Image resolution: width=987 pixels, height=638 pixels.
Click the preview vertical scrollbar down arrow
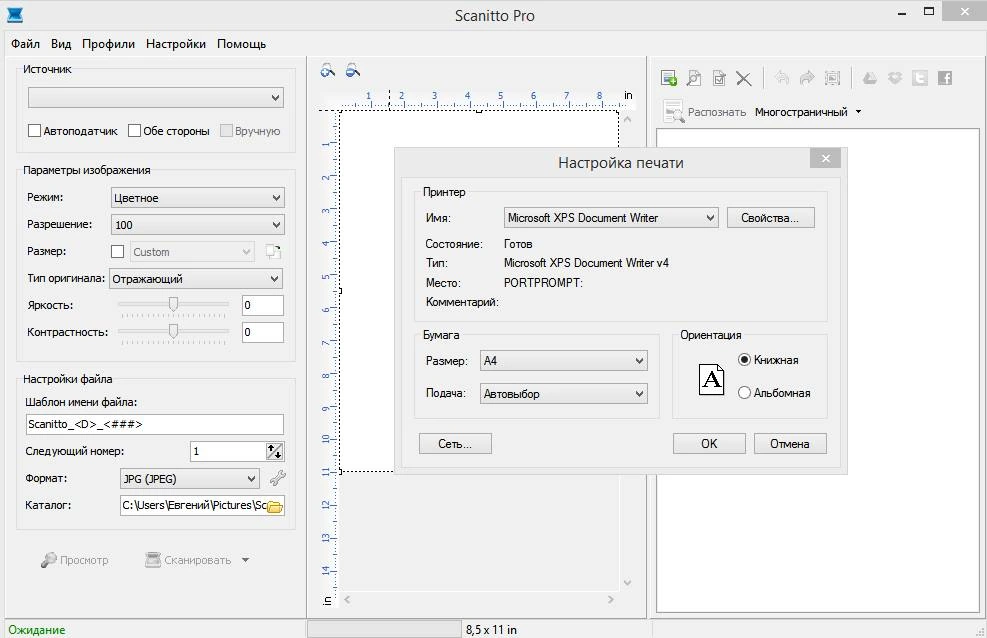(x=628, y=583)
